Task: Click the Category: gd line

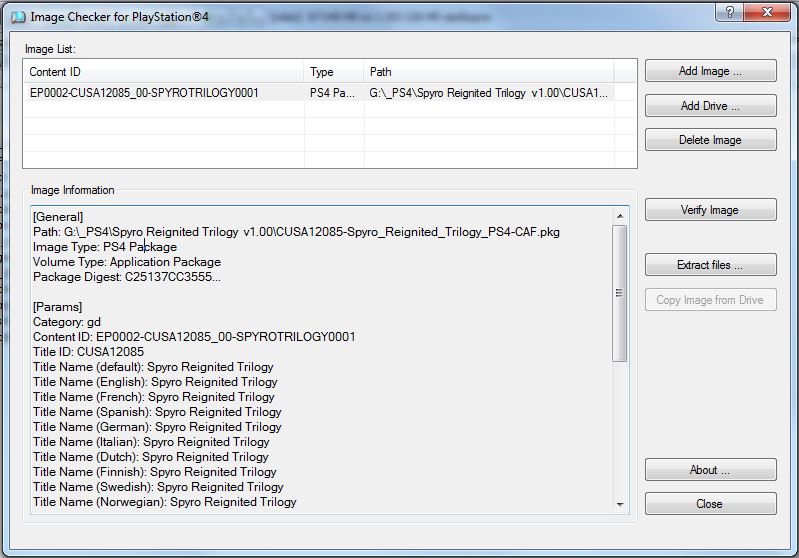Action: coord(67,322)
